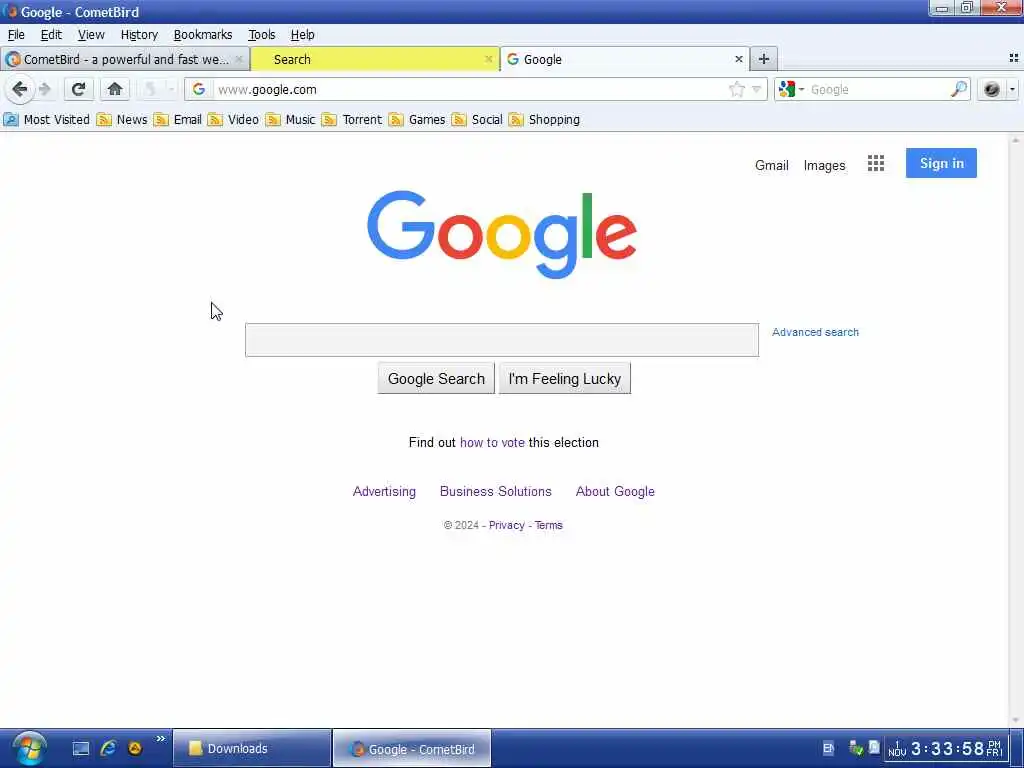
Task: Switch to the CometBird tab
Action: pyautogui.click(x=125, y=59)
